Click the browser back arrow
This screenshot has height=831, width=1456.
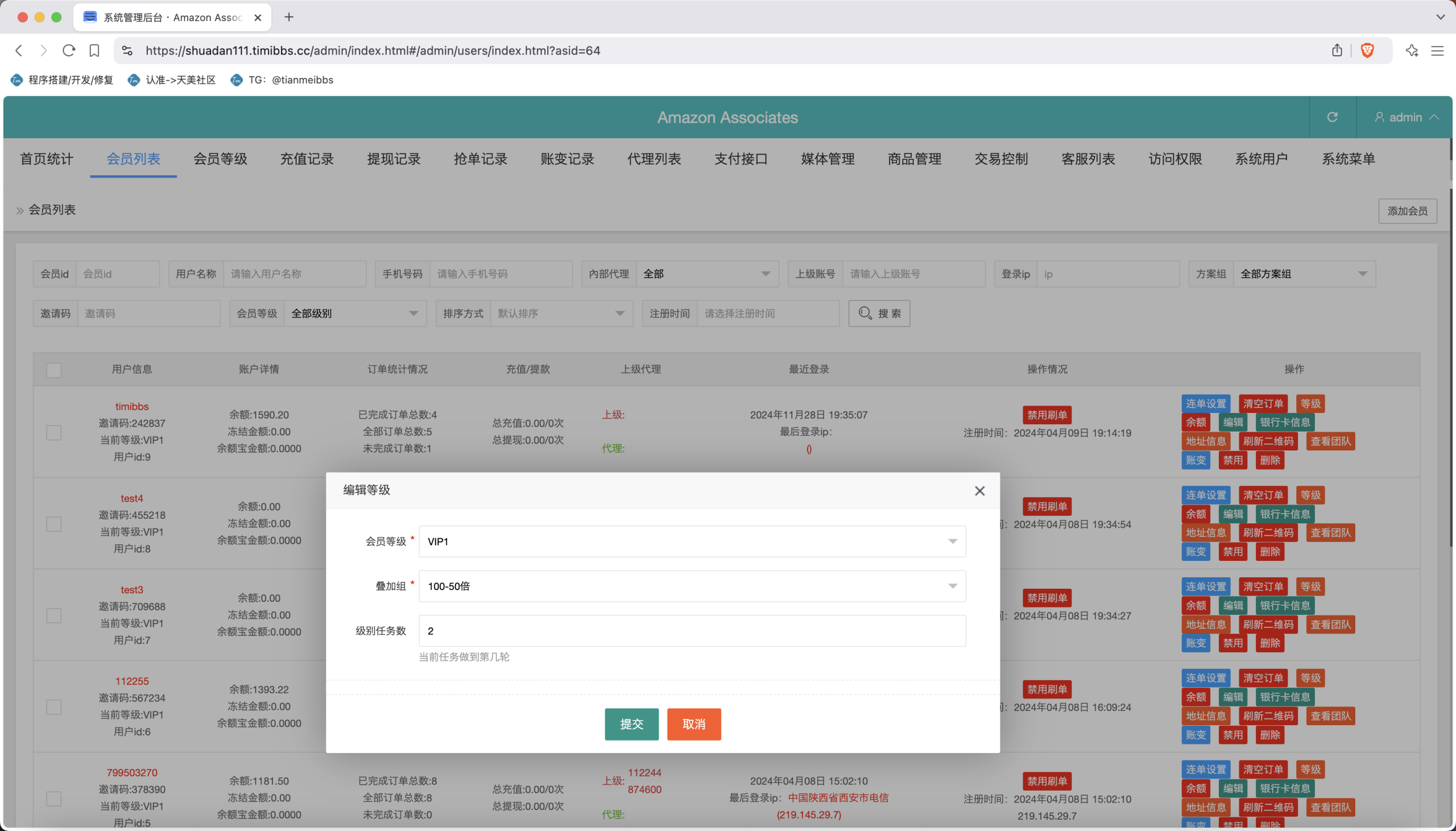coord(19,51)
